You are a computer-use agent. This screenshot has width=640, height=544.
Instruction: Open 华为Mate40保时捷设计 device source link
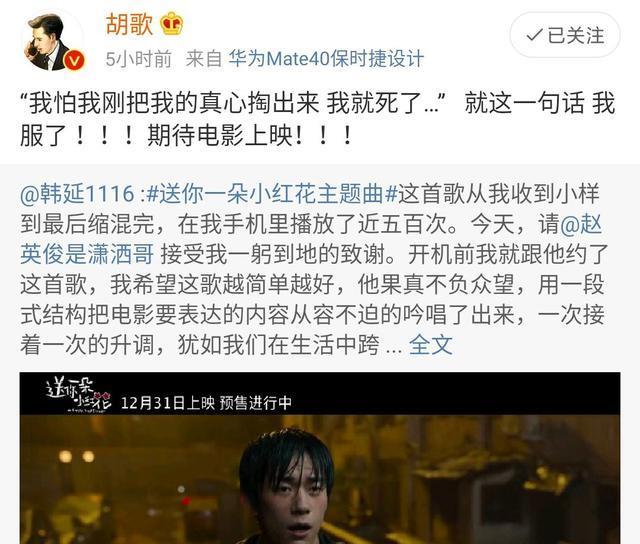click(326, 59)
